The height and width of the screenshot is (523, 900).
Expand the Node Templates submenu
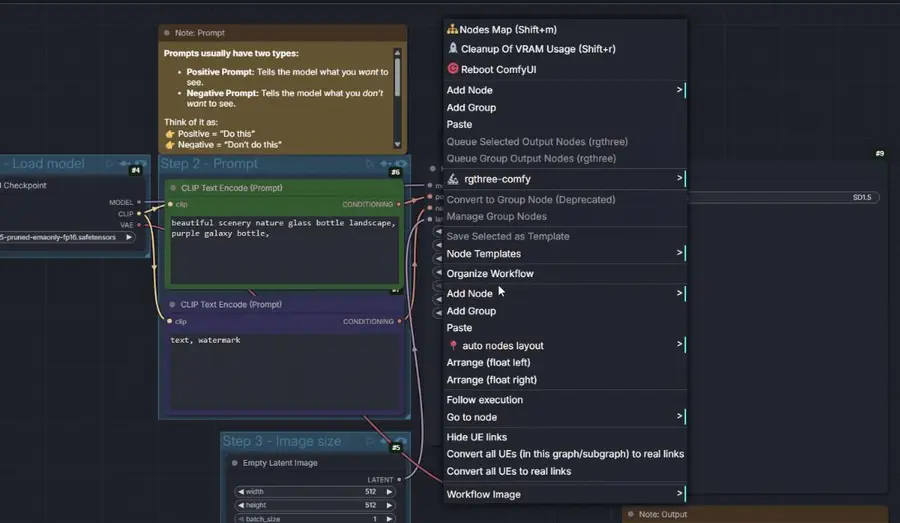[565, 253]
